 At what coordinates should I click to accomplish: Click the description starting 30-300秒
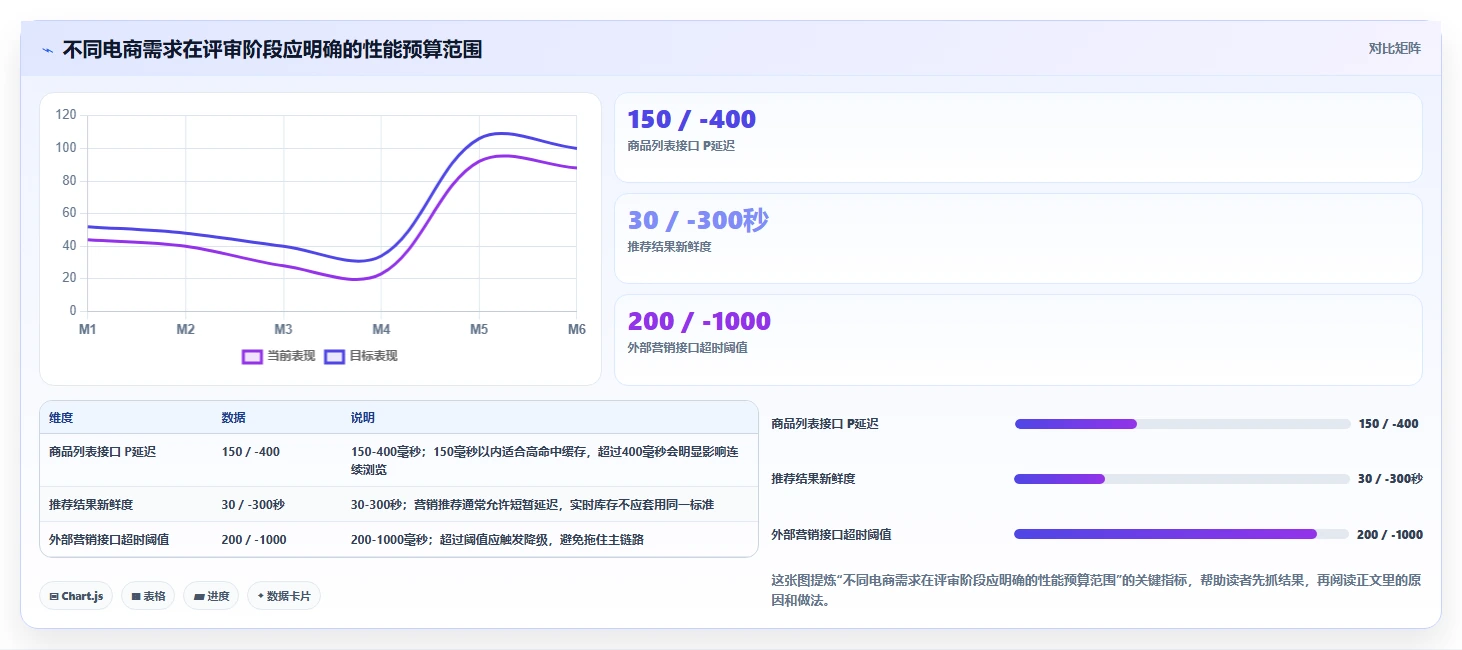click(532, 505)
